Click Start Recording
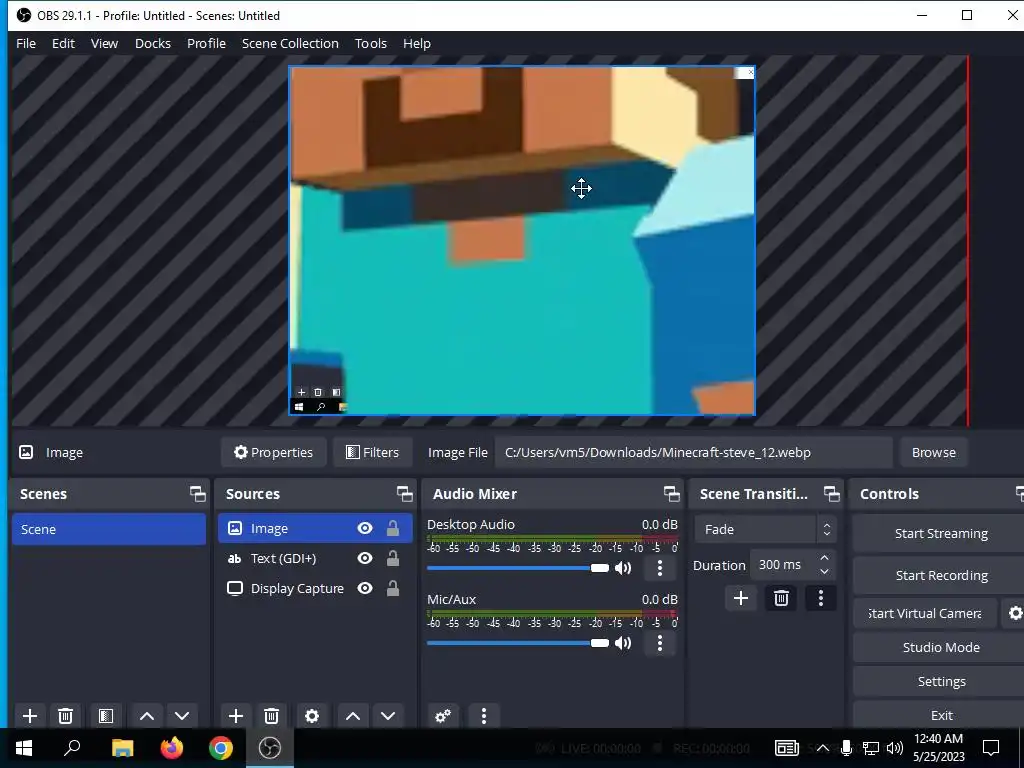Viewport: 1024px width, 768px height. coord(941,575)
